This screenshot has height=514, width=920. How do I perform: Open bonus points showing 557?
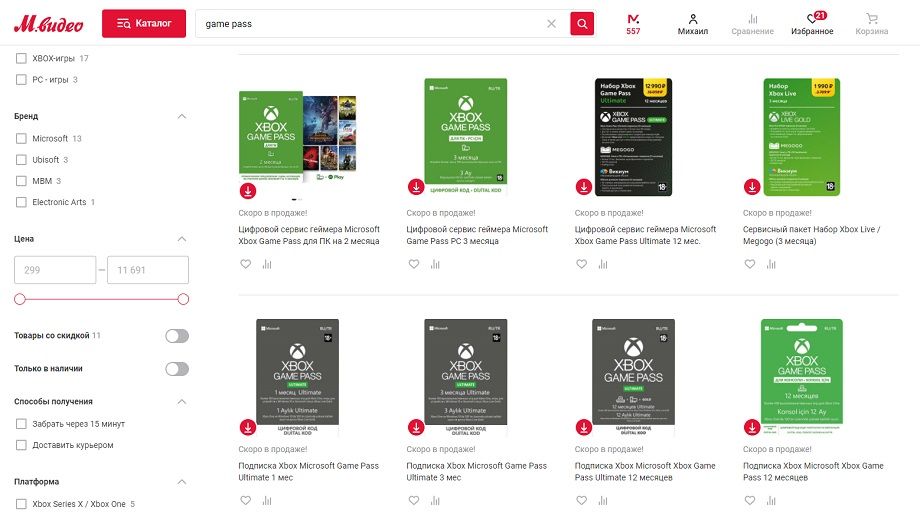(x=633, y=25)
